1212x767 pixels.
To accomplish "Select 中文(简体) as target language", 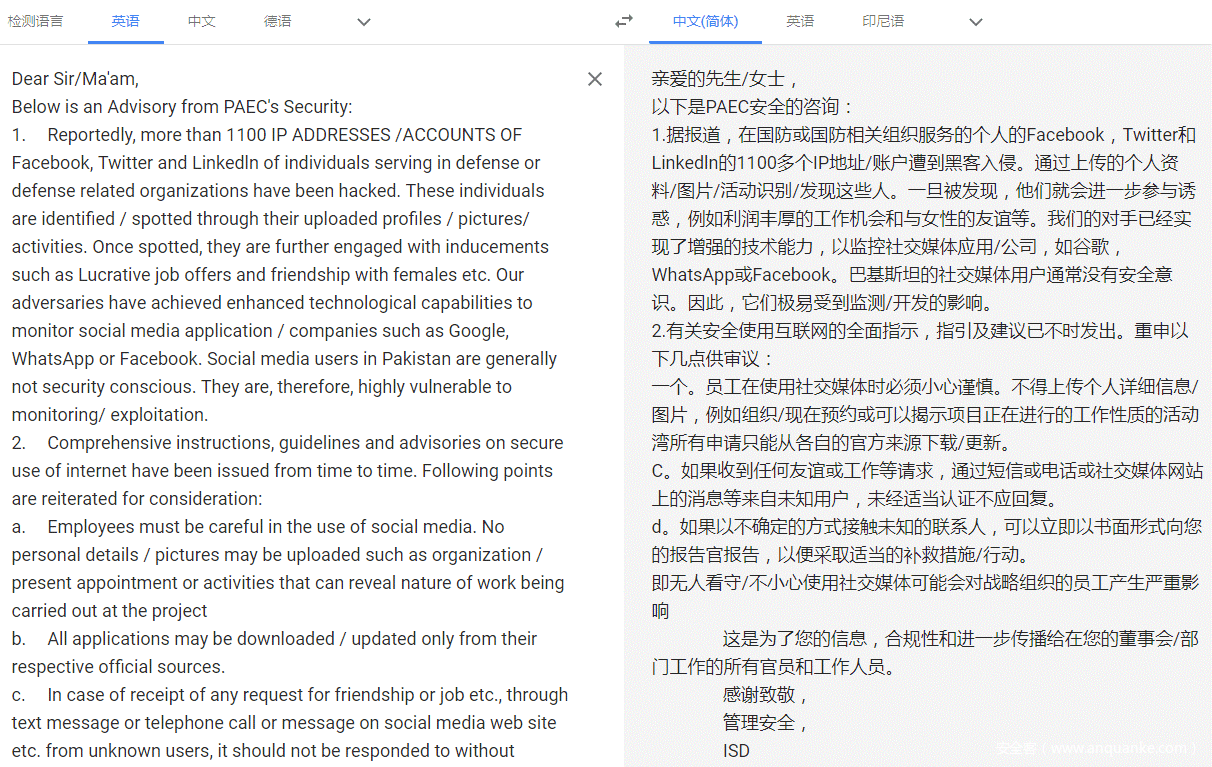I will tap(705, 21).
